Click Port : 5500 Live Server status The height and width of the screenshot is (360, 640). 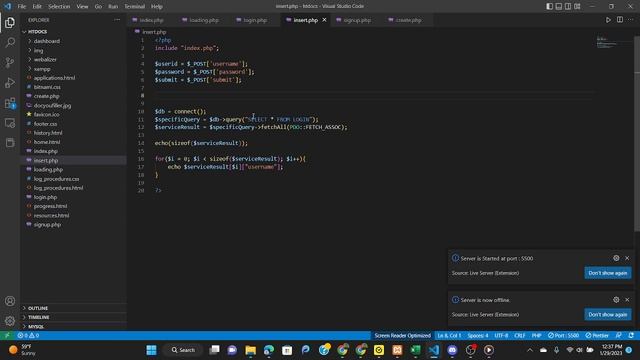coord(563,336)
